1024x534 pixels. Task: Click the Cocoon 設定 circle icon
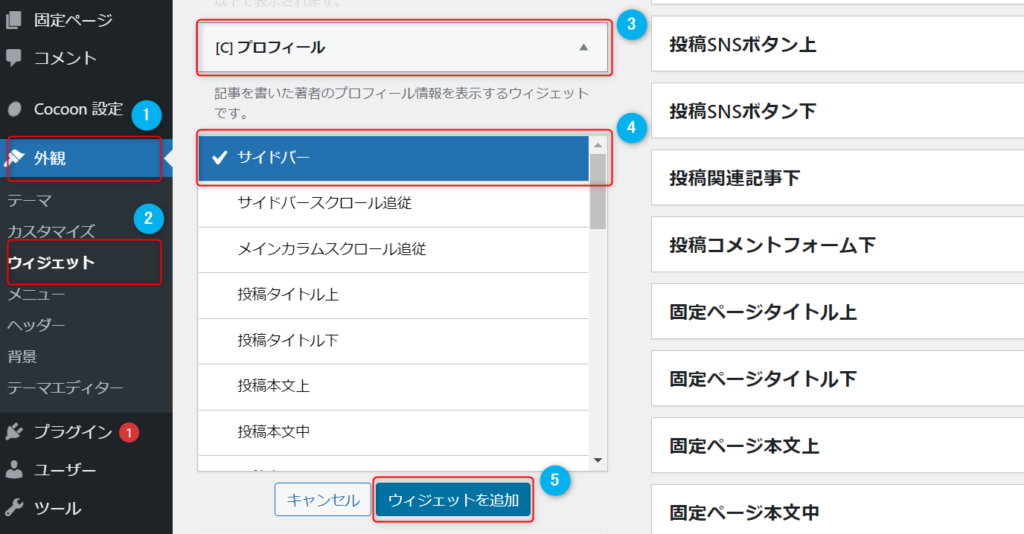(14, 109)
